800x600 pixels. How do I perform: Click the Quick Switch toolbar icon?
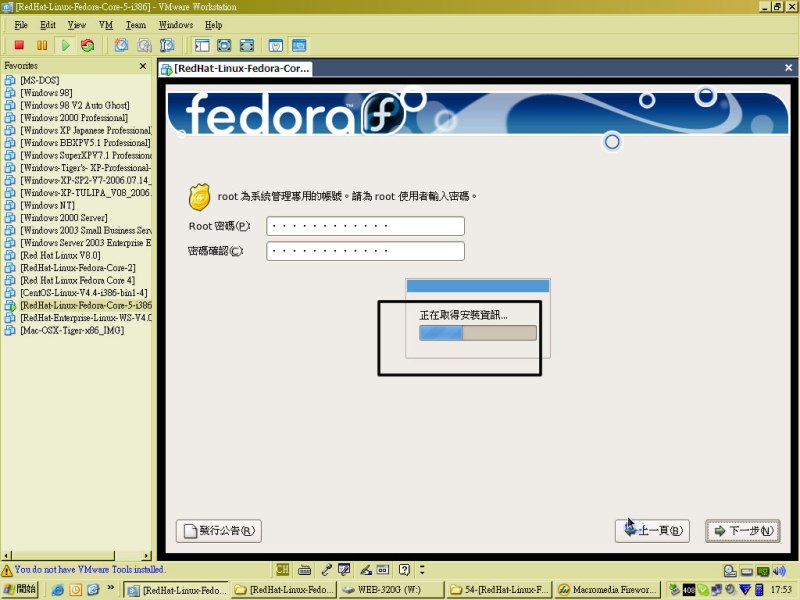247,45
